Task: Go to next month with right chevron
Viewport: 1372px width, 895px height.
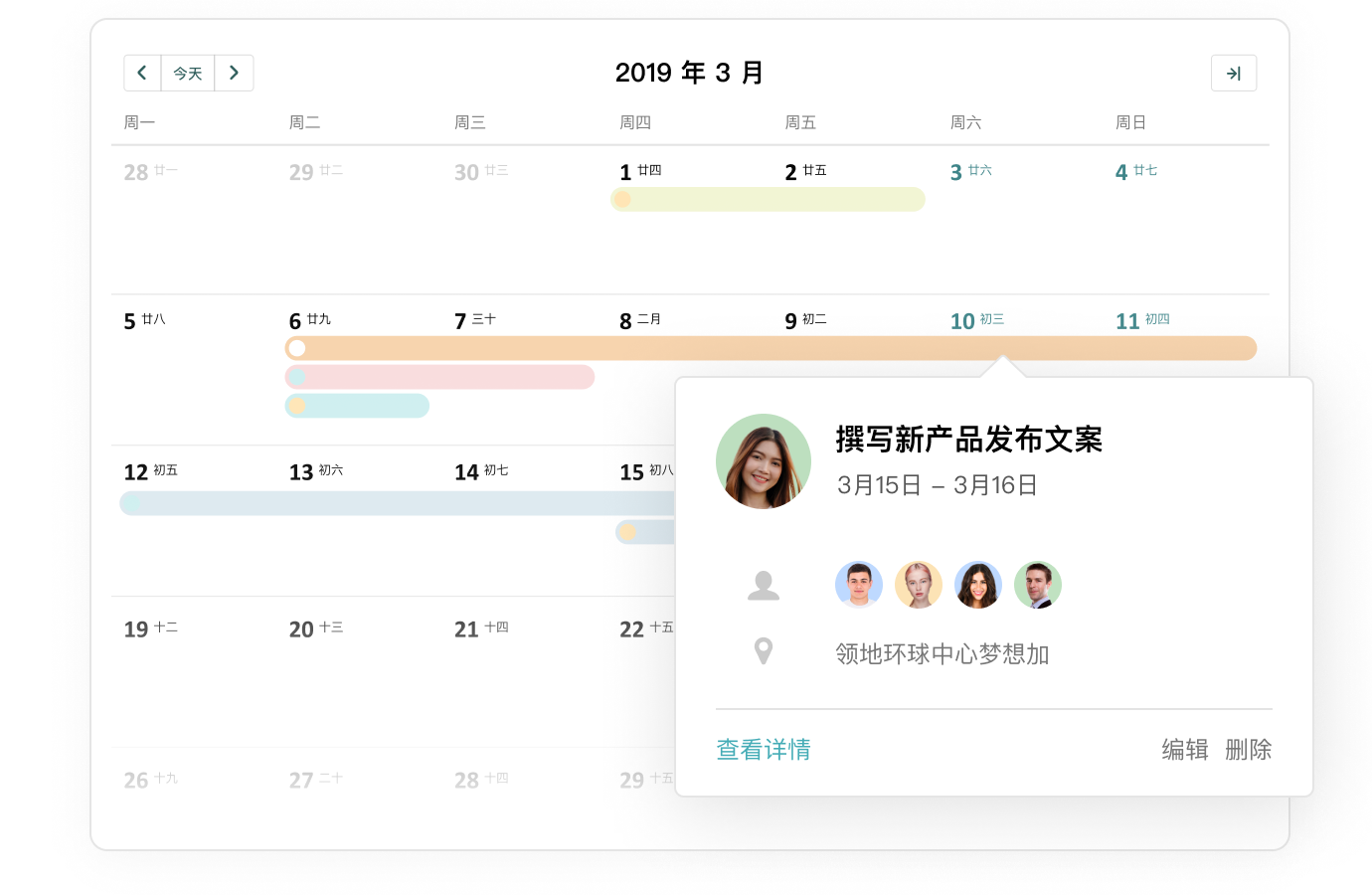Action: 234,73
